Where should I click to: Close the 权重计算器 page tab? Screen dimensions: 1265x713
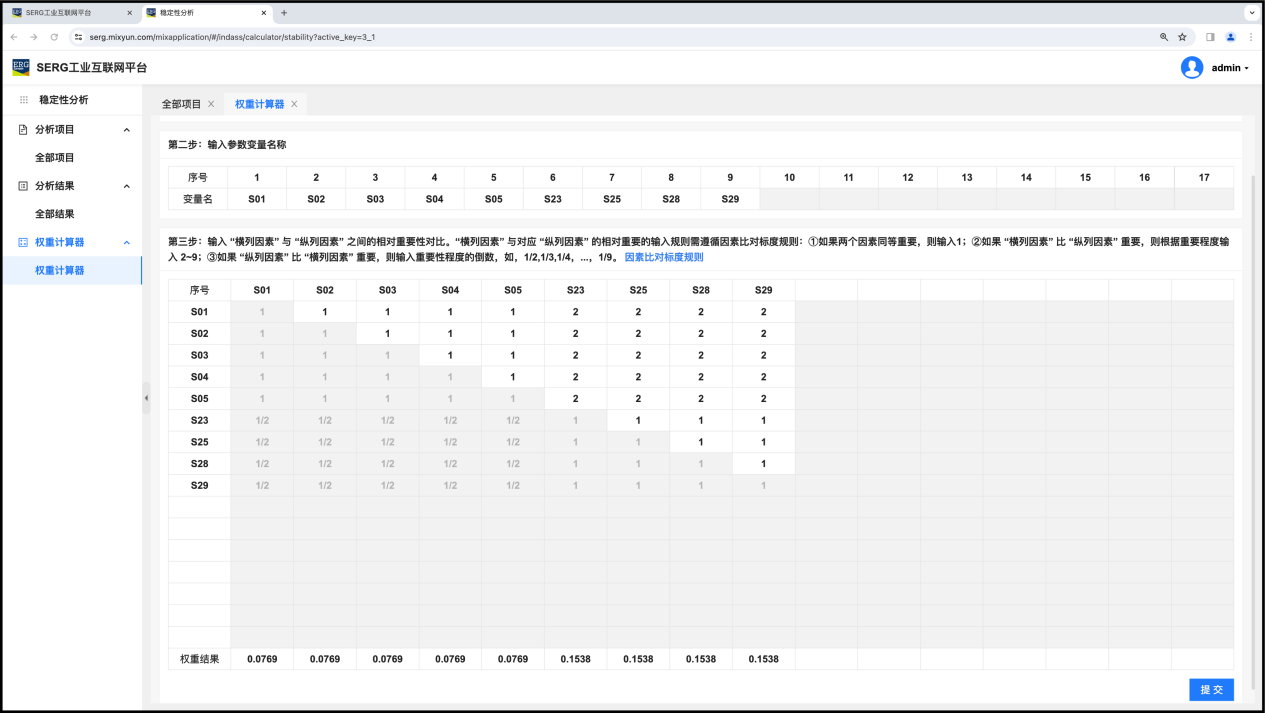coord(294,104)
